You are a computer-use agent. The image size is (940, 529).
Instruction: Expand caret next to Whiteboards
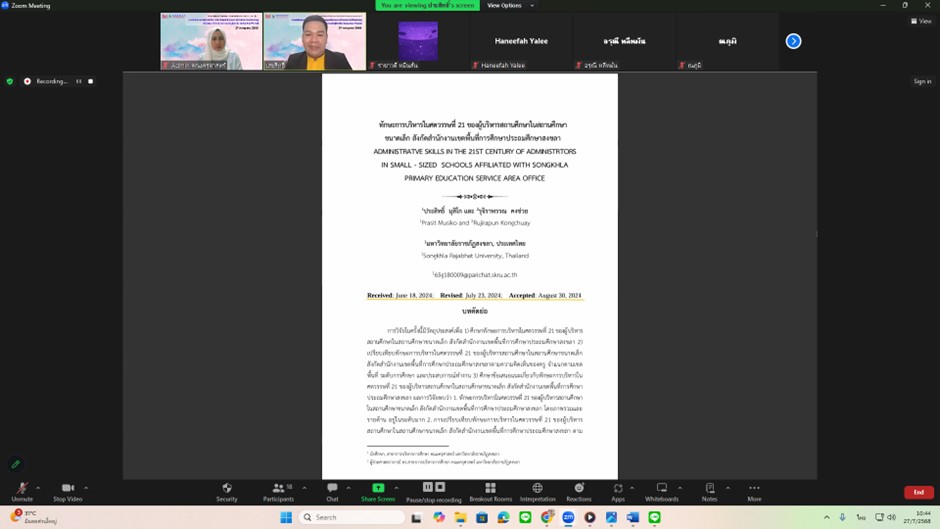[x=680, y=488]
